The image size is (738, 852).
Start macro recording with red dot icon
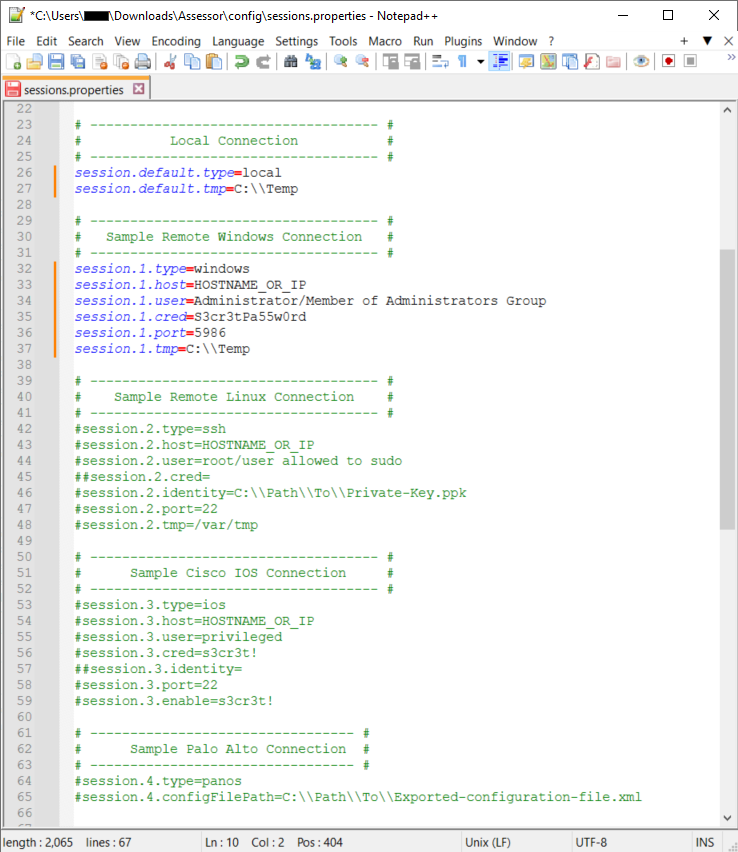(x=668, y=62)
